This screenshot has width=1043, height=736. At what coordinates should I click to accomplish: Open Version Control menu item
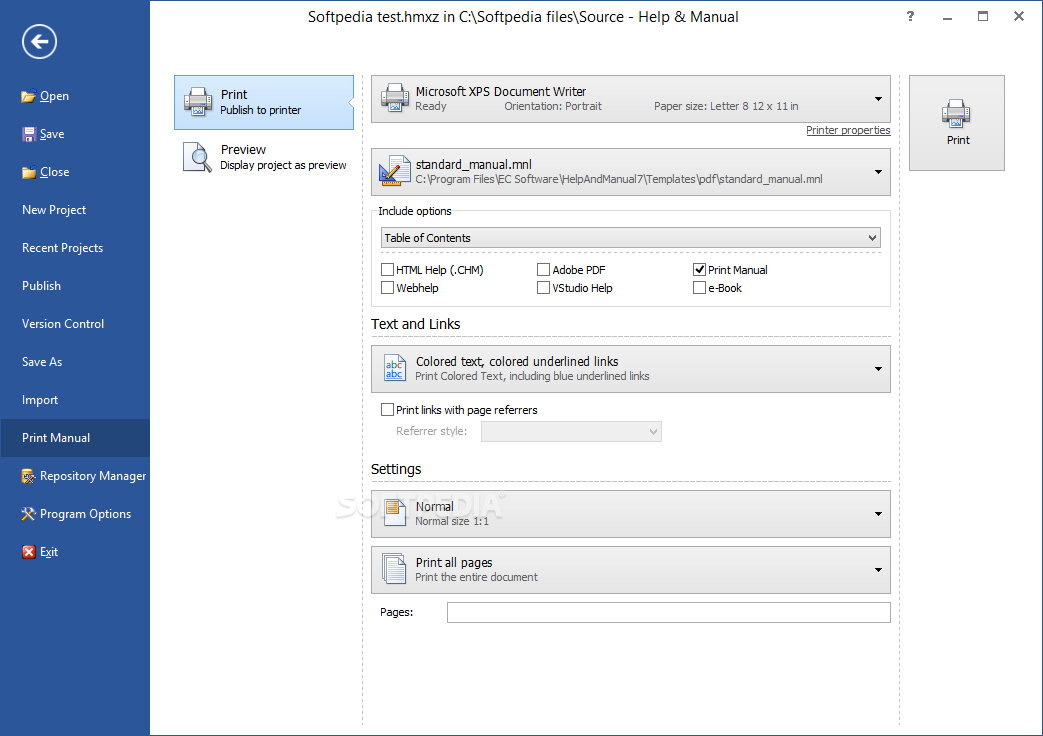63,323
